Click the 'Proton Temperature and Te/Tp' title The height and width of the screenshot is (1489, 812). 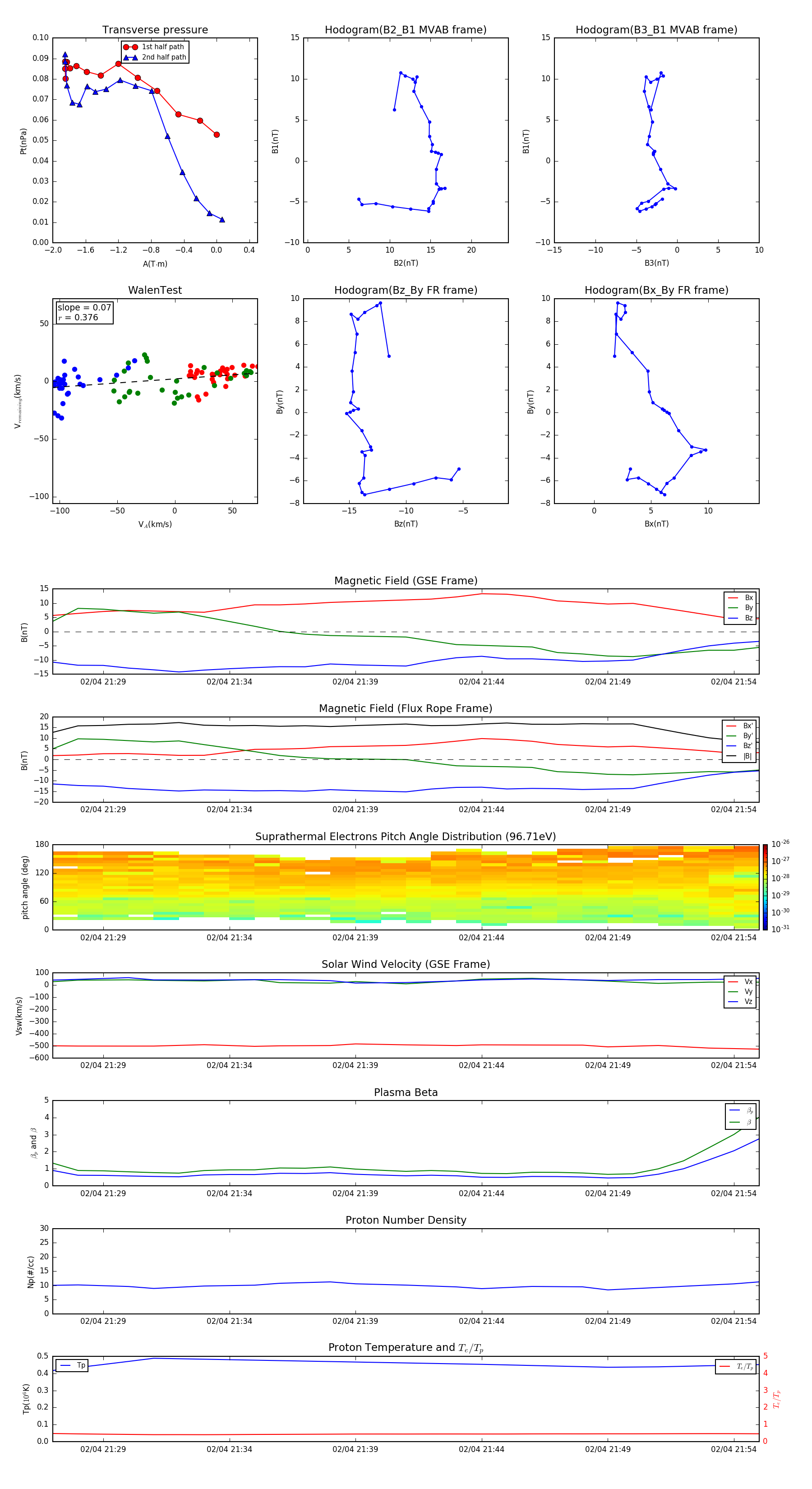[x=406, y=1348]
